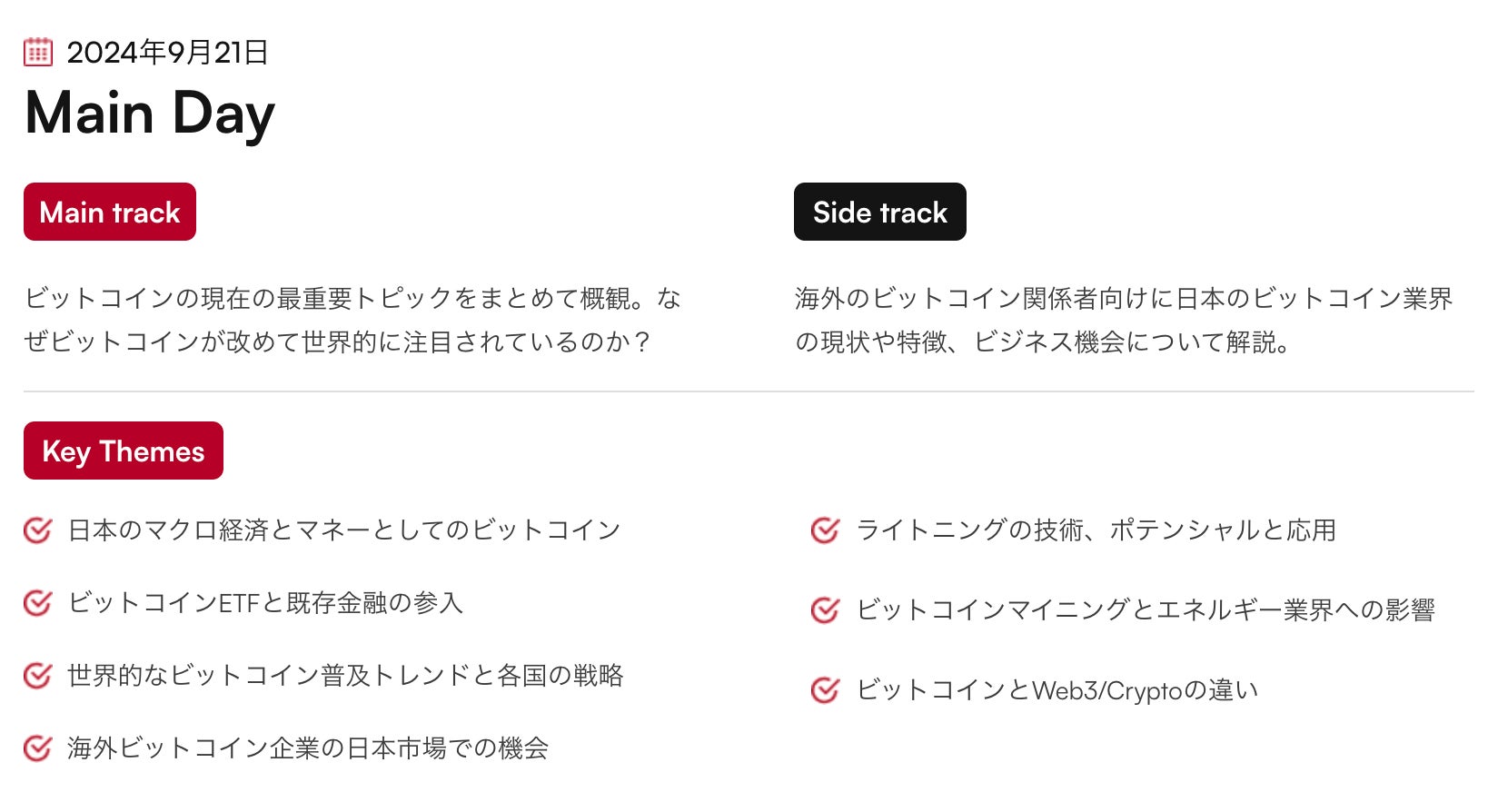Click theme text 日本のマクロ経済とマネーとしてのビットコイン

coord(343,530)
